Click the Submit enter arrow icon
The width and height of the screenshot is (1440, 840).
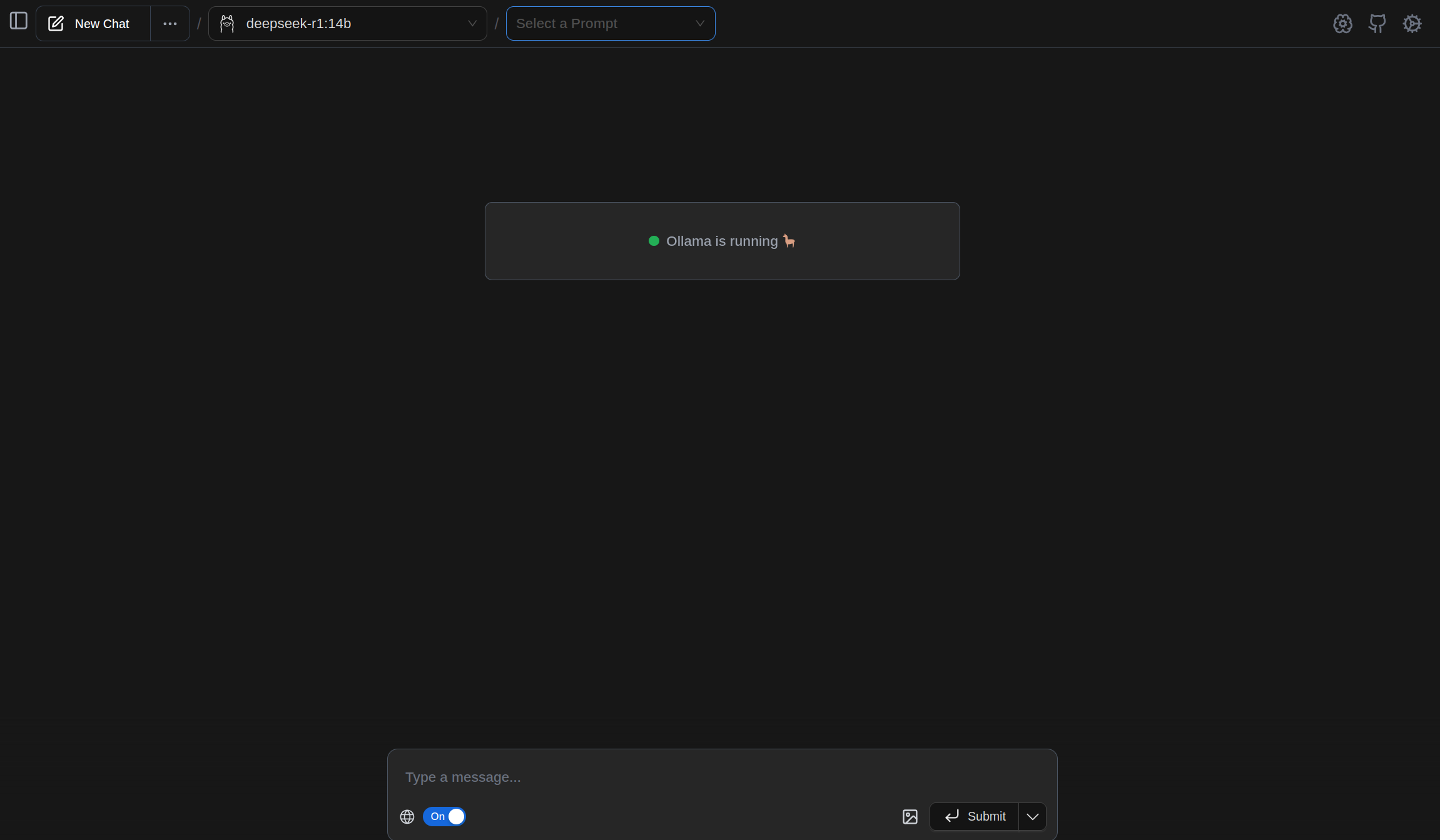click(x=951, y=816)
